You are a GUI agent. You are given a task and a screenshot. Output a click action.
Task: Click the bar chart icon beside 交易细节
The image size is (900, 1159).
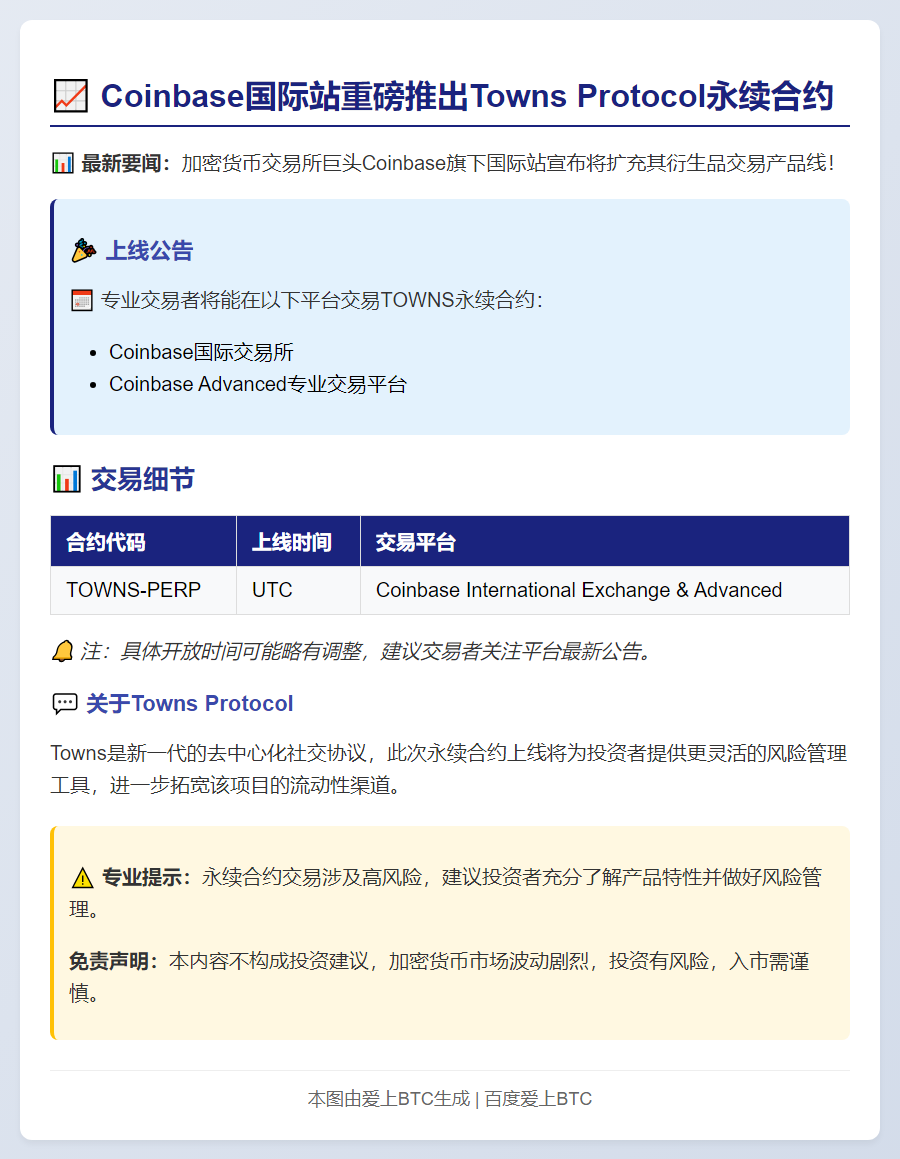point(67,479)
